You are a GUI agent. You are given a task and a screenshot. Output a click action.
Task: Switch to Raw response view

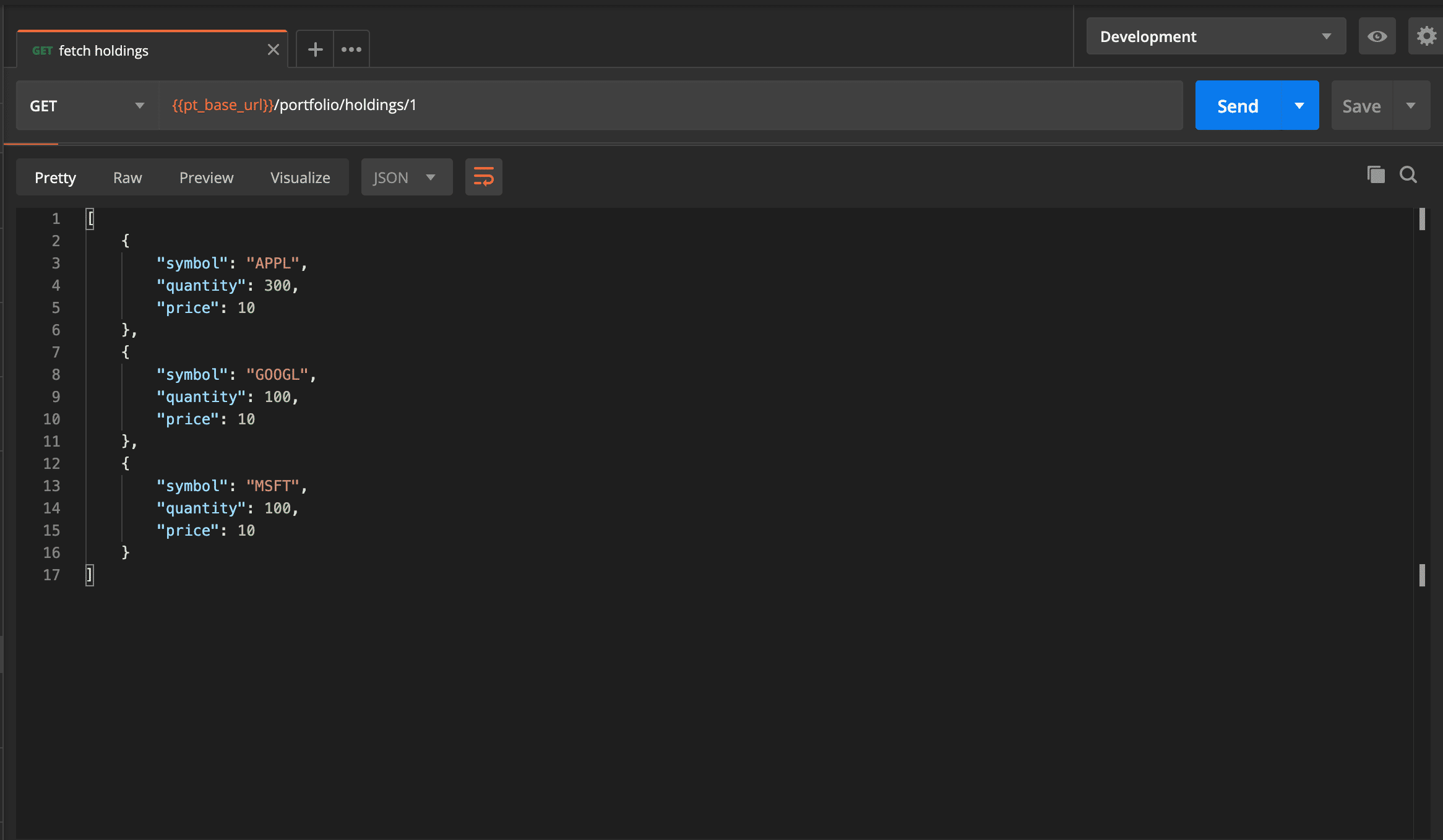click(127, 178)
